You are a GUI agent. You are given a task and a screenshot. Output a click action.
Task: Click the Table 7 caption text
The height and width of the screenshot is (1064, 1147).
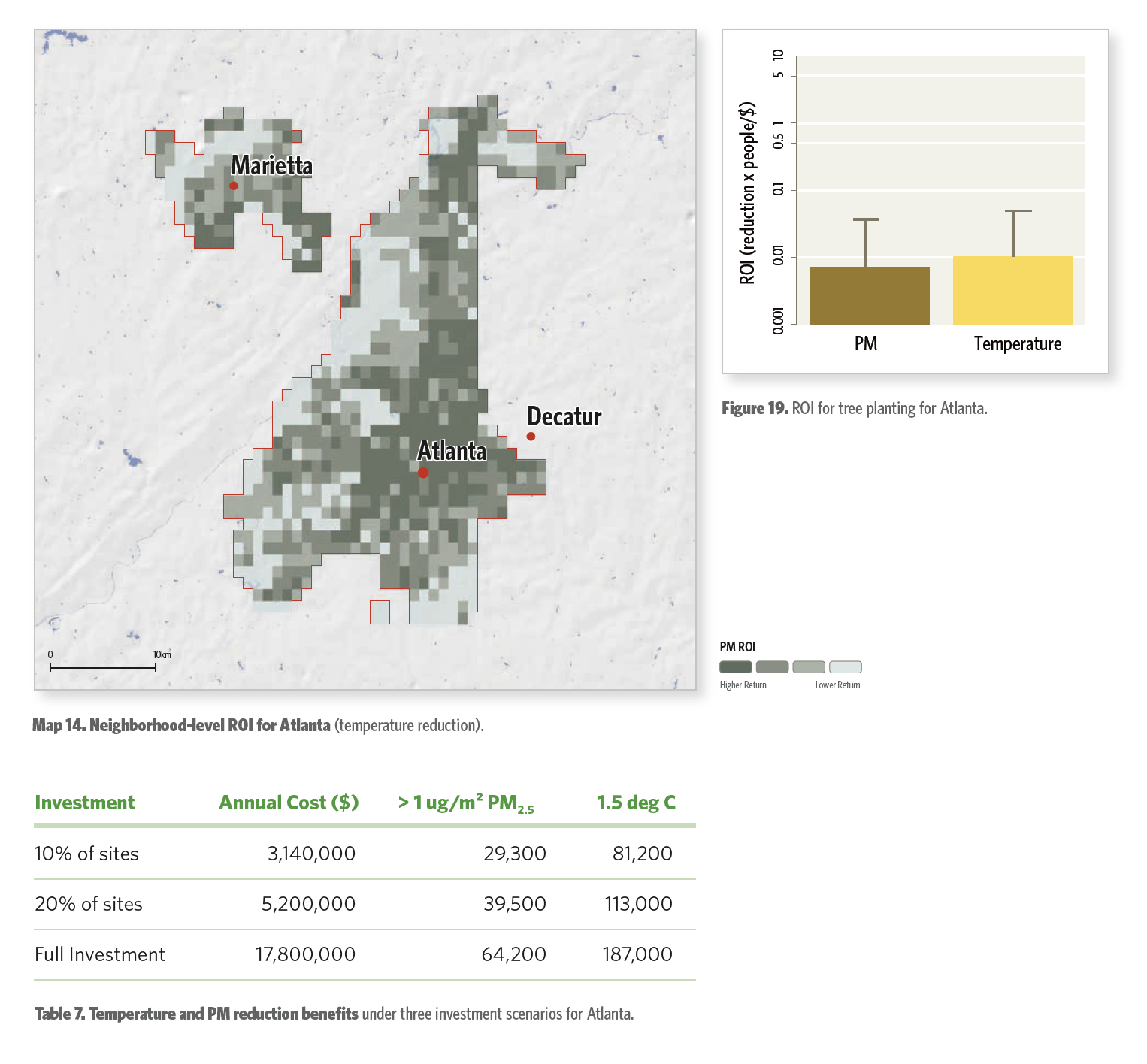334,1014
